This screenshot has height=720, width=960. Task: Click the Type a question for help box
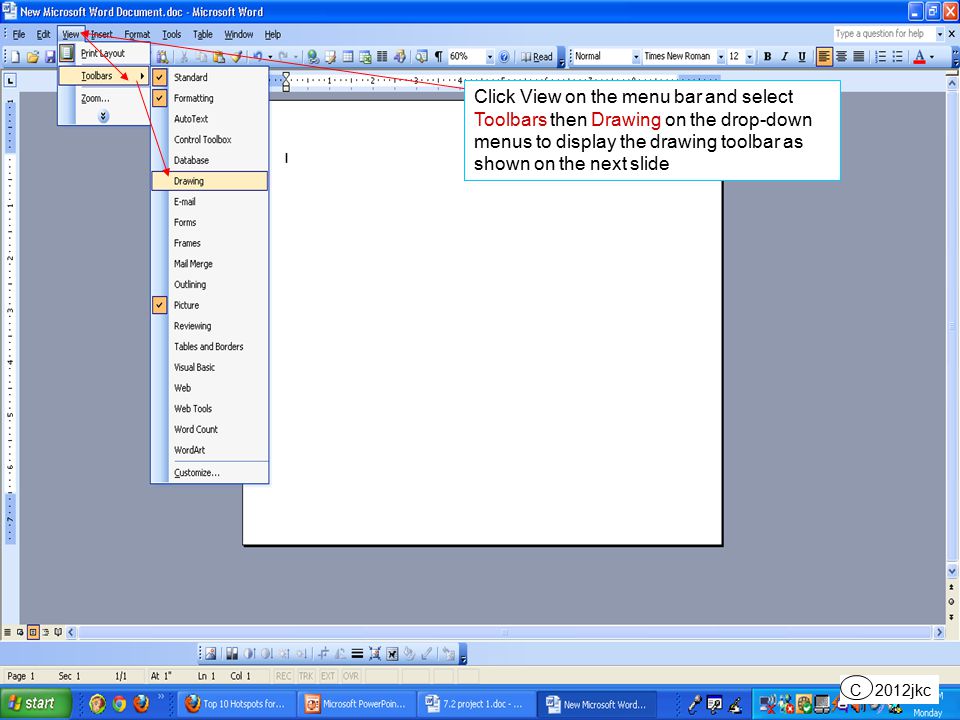884,34
